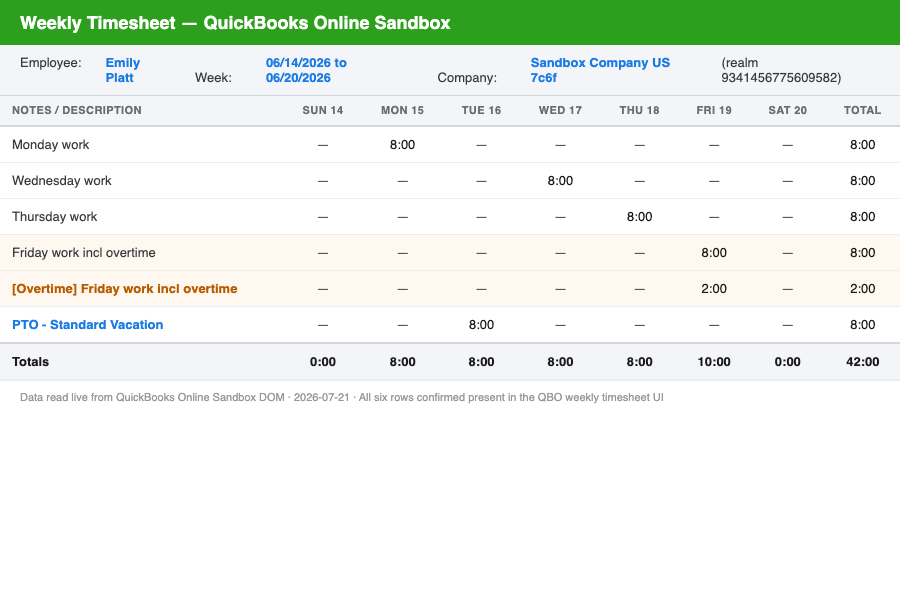The height and width of the screenshot is (600, 900).
Task: Click the TUE 16 column header
Action: (481, 110)
